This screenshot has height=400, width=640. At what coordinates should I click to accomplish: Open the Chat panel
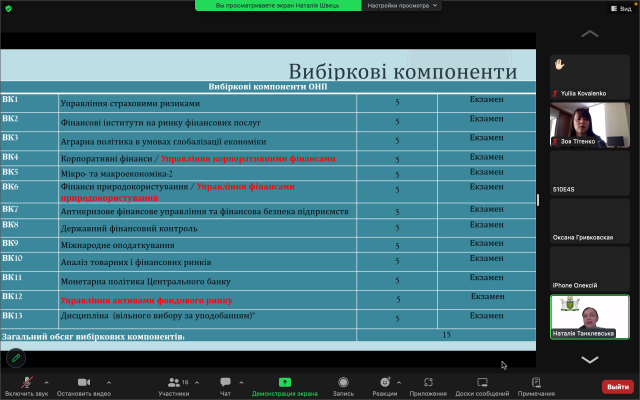click(225, 386)
